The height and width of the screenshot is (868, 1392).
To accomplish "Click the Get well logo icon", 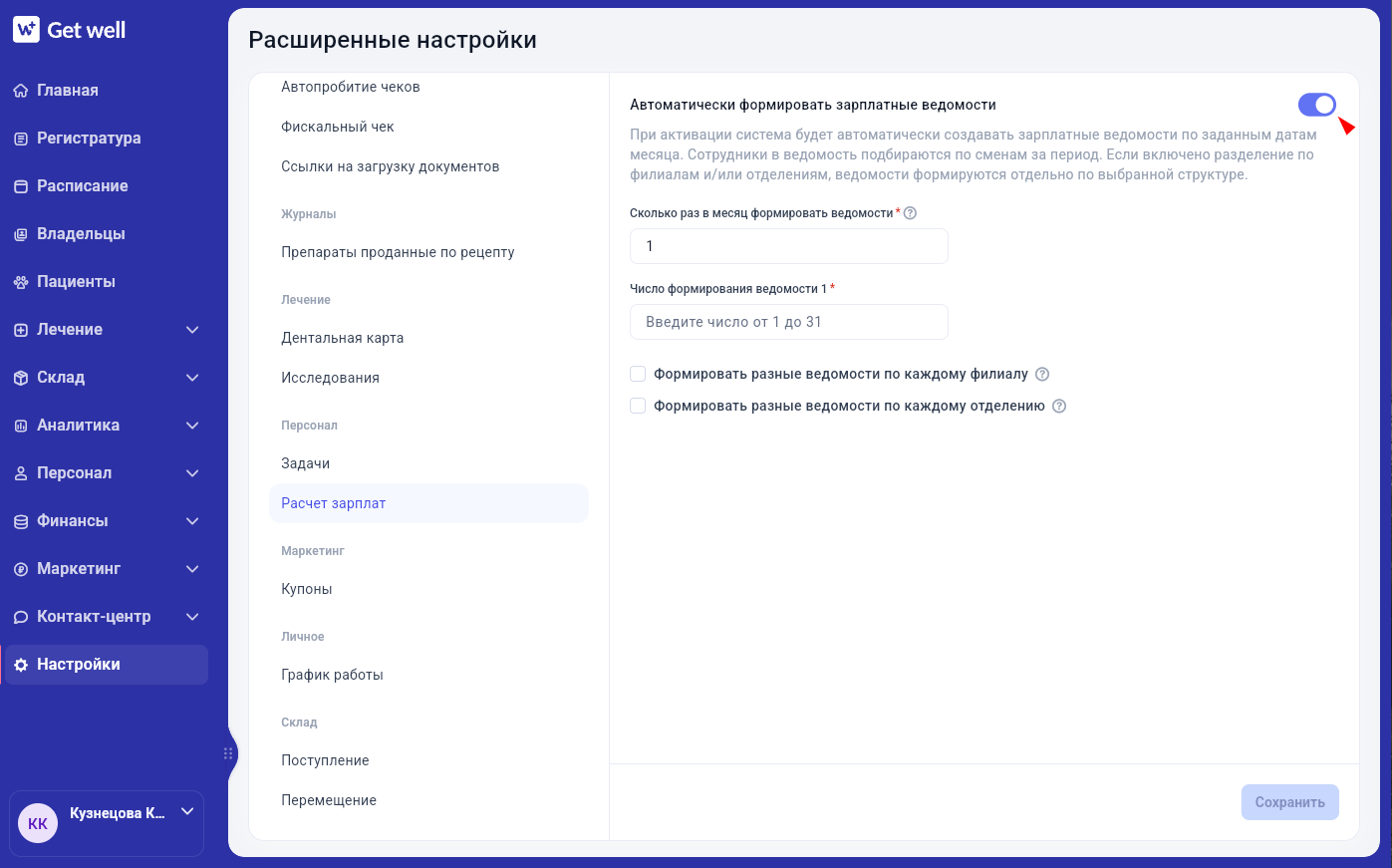I will [x=26, y=30].
